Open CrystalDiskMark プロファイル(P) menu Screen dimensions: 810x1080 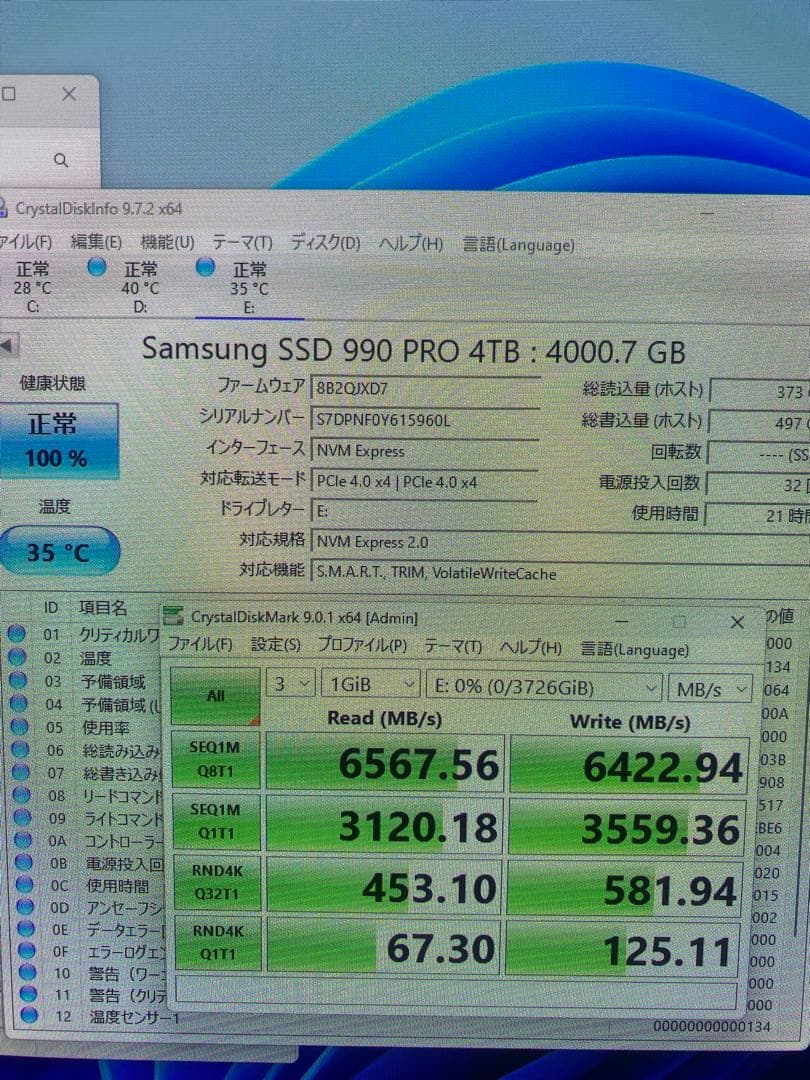[x=362, y=645]
